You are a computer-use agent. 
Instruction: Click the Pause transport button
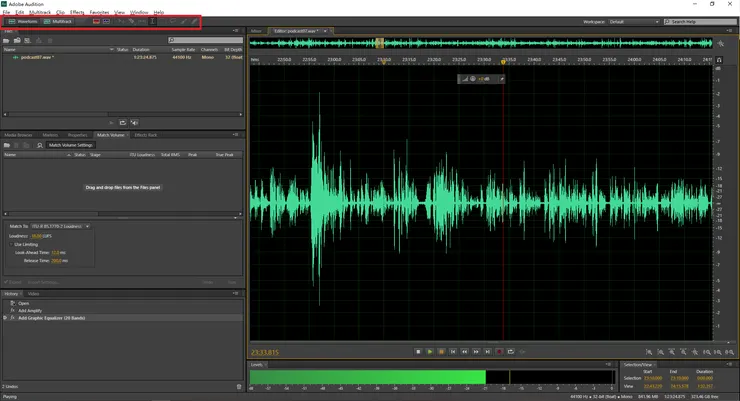click(441, 352)
